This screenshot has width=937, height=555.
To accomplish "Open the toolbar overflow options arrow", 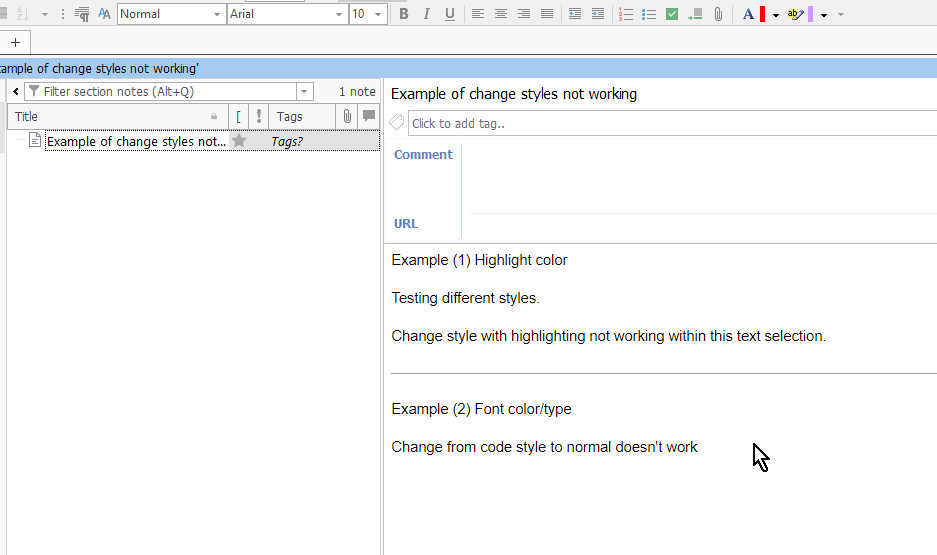I will pyautogui.click(x=841, y=15).
